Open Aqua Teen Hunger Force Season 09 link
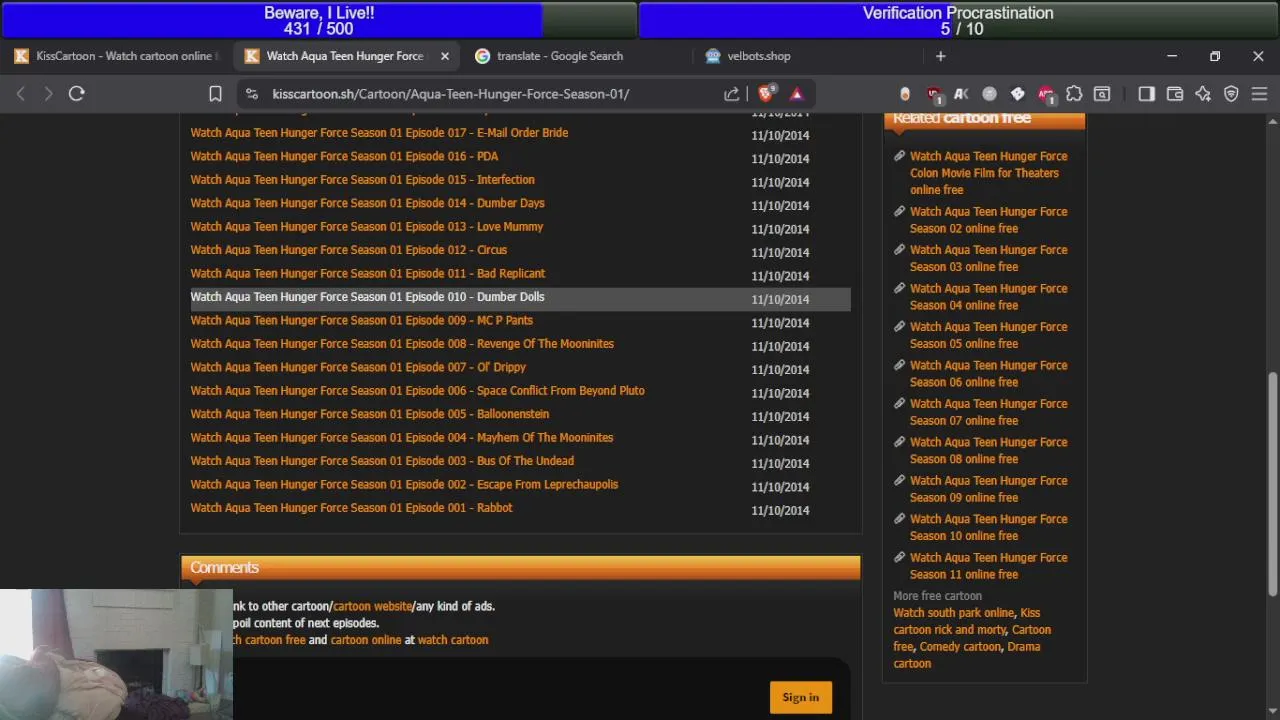1280x720 pixels. [988, 489]
